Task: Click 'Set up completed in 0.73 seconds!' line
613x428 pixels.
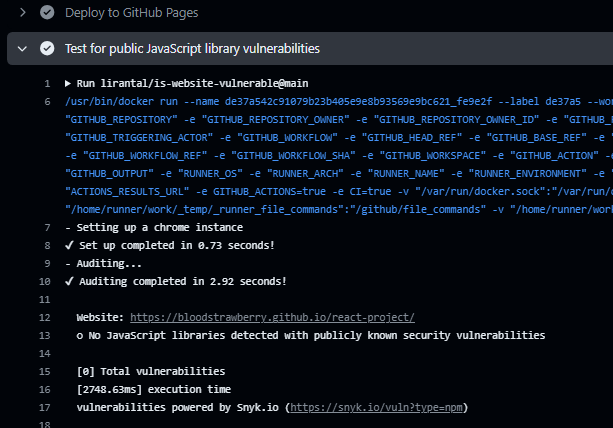Action: coord(170,245)
